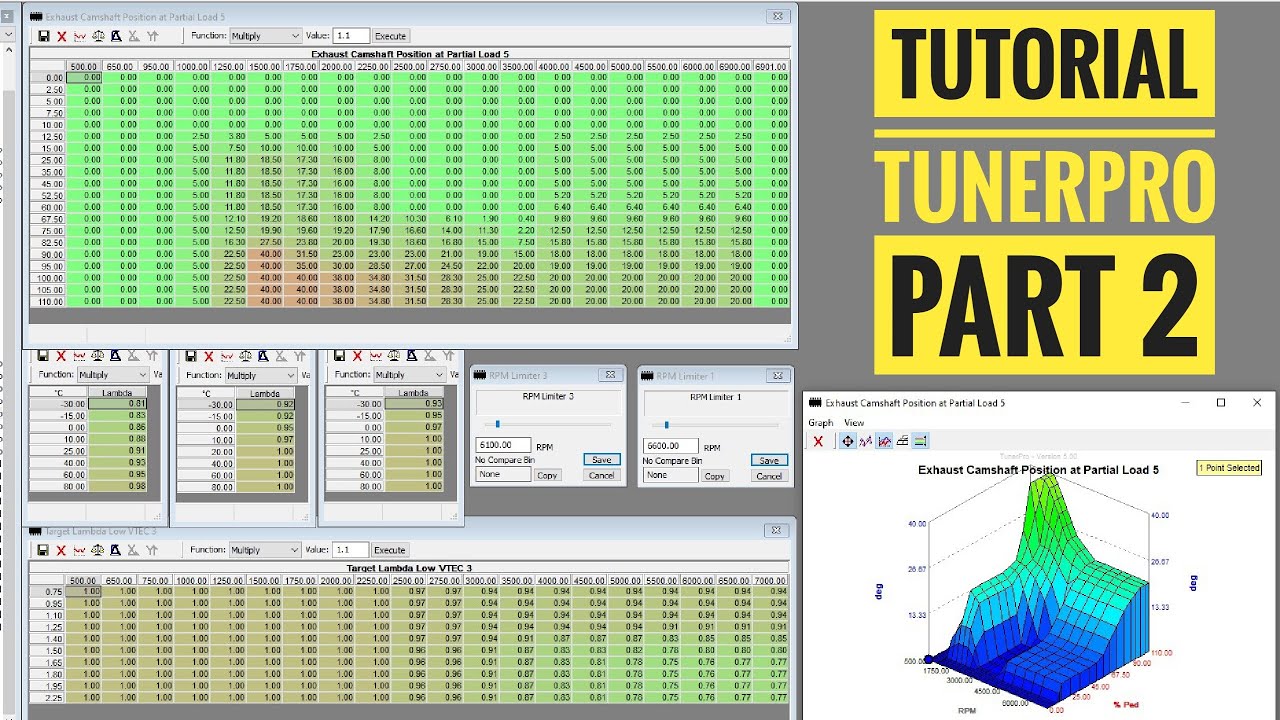Click RPM Limiter 3 title bar chip icon
The image size is (1280, 720).
481,375
